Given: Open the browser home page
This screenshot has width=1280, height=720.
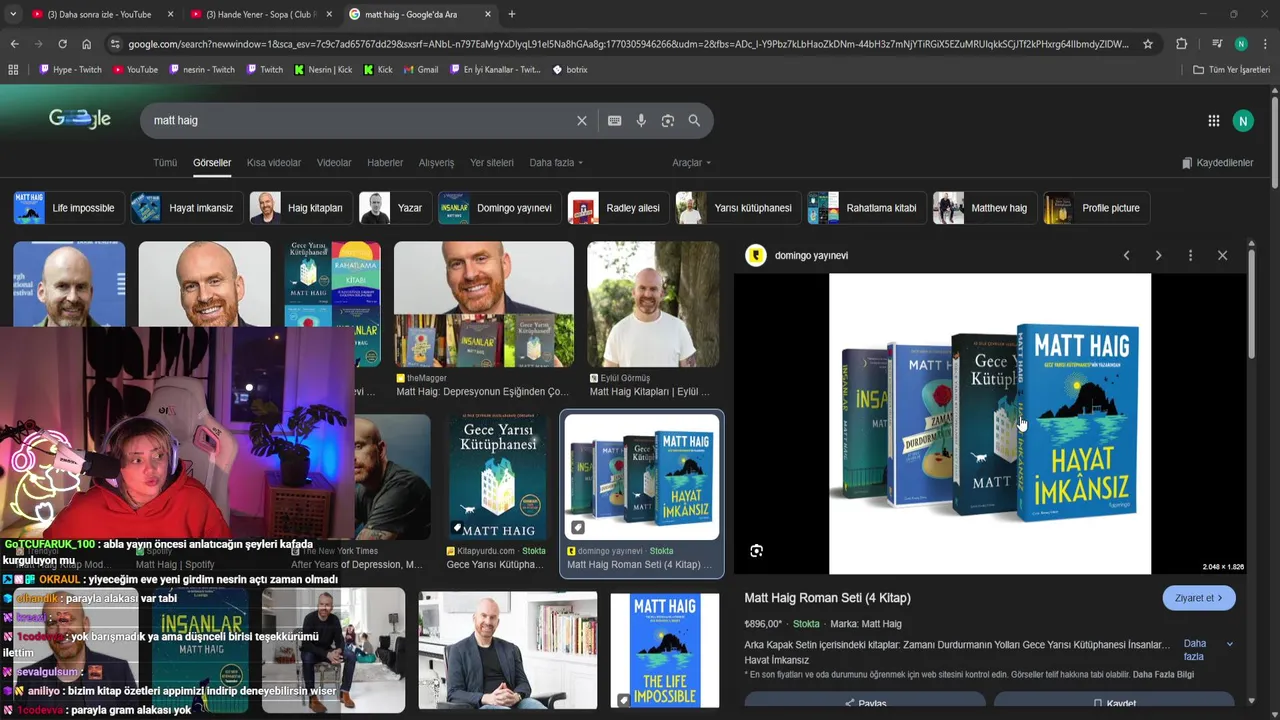Looking at the screenshot, I should (x=87, y=44).
